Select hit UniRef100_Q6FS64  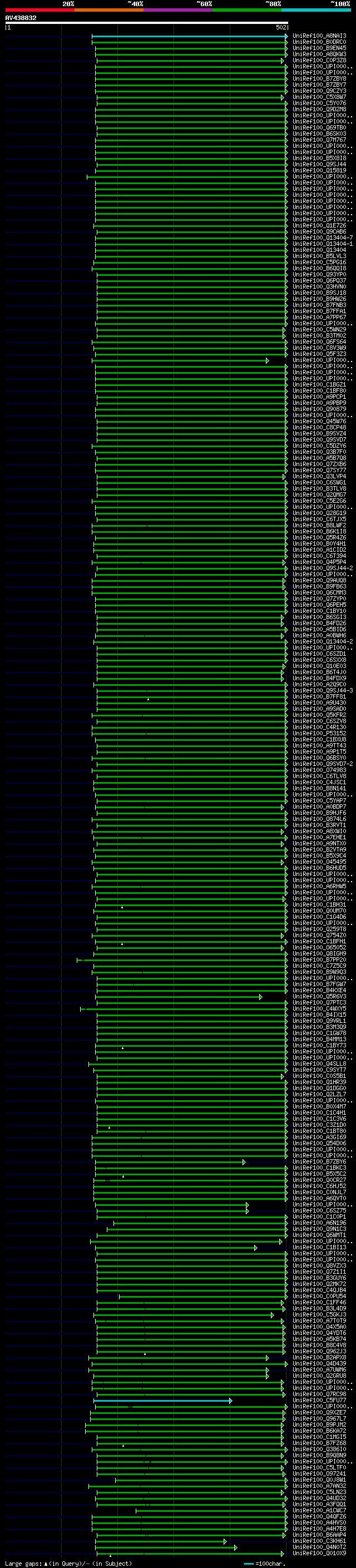pos(319,342)
